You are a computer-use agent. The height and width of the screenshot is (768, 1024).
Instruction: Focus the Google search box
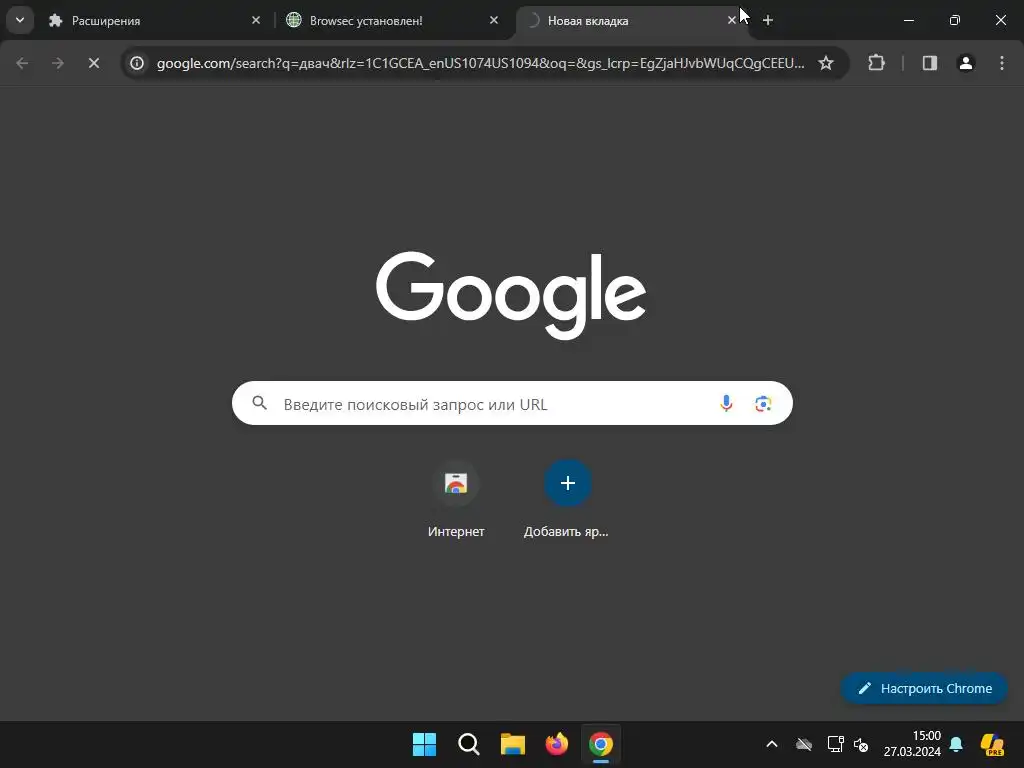[x=512, y=404]
